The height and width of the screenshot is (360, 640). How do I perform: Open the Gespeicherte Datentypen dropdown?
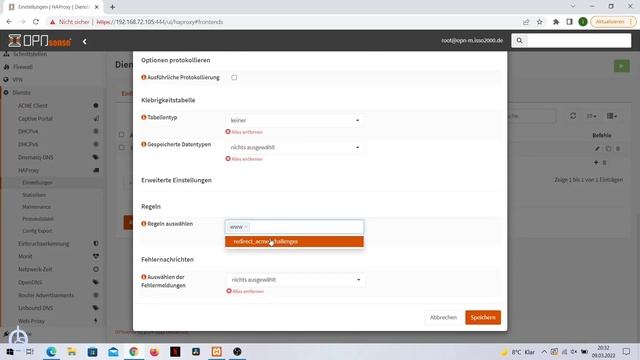294,147
